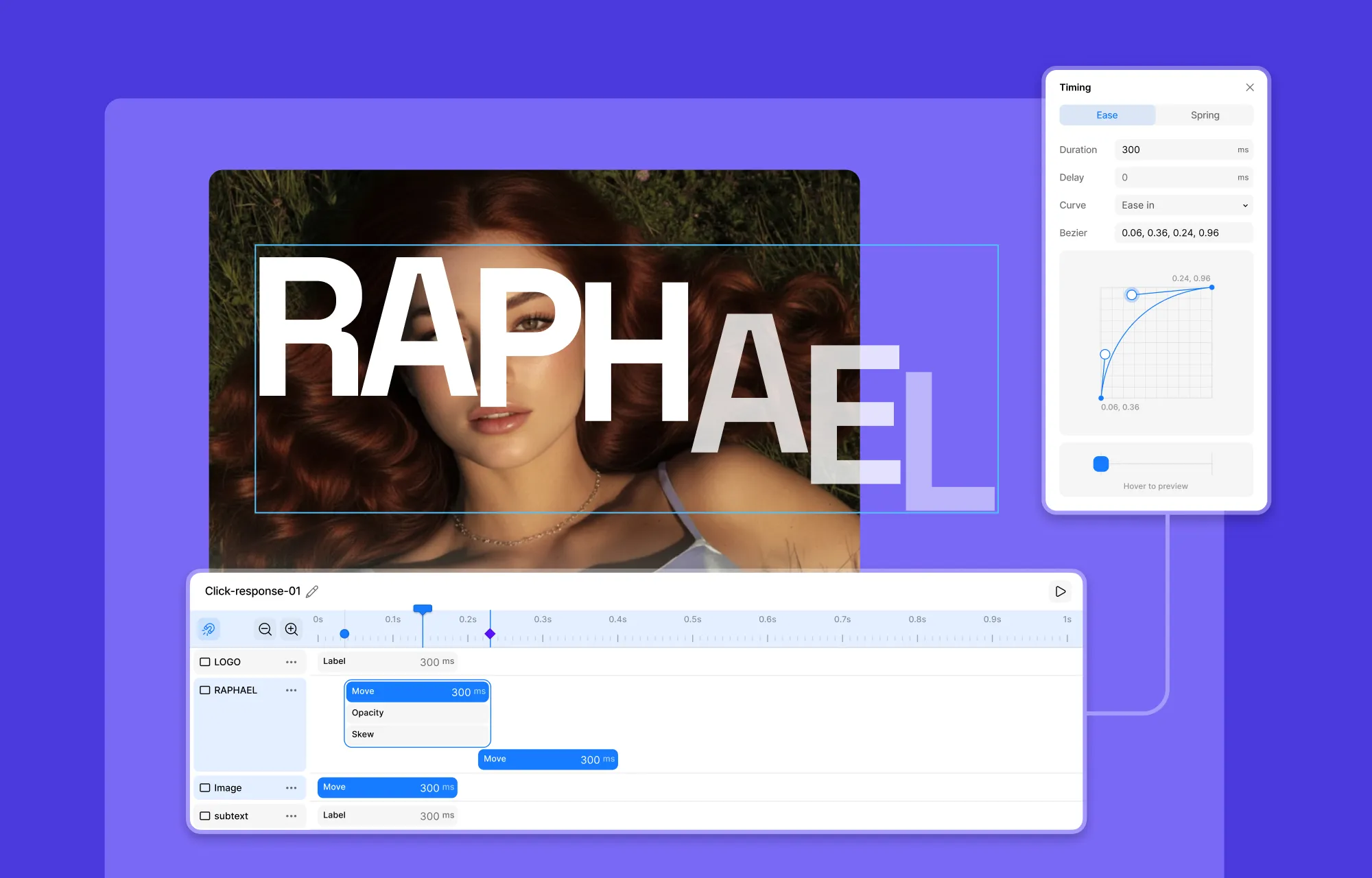Open Image layer options menu

click(291, 787)
